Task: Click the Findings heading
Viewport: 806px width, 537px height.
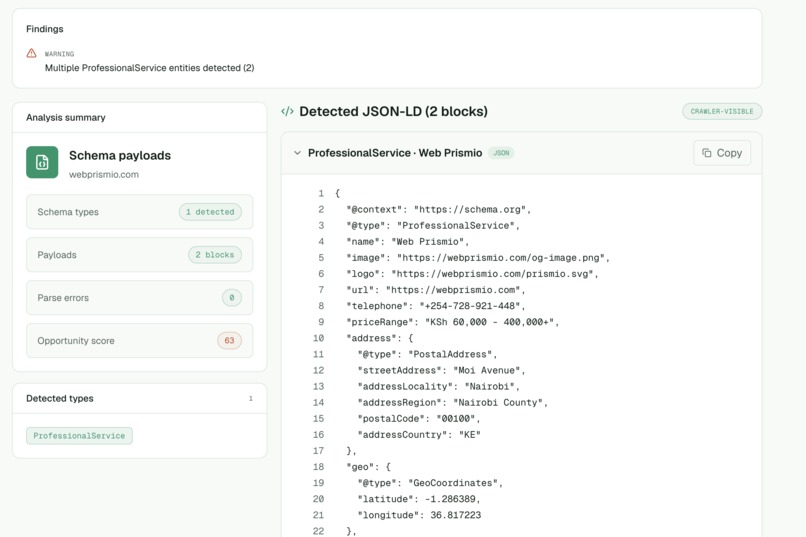Action: 45,29
